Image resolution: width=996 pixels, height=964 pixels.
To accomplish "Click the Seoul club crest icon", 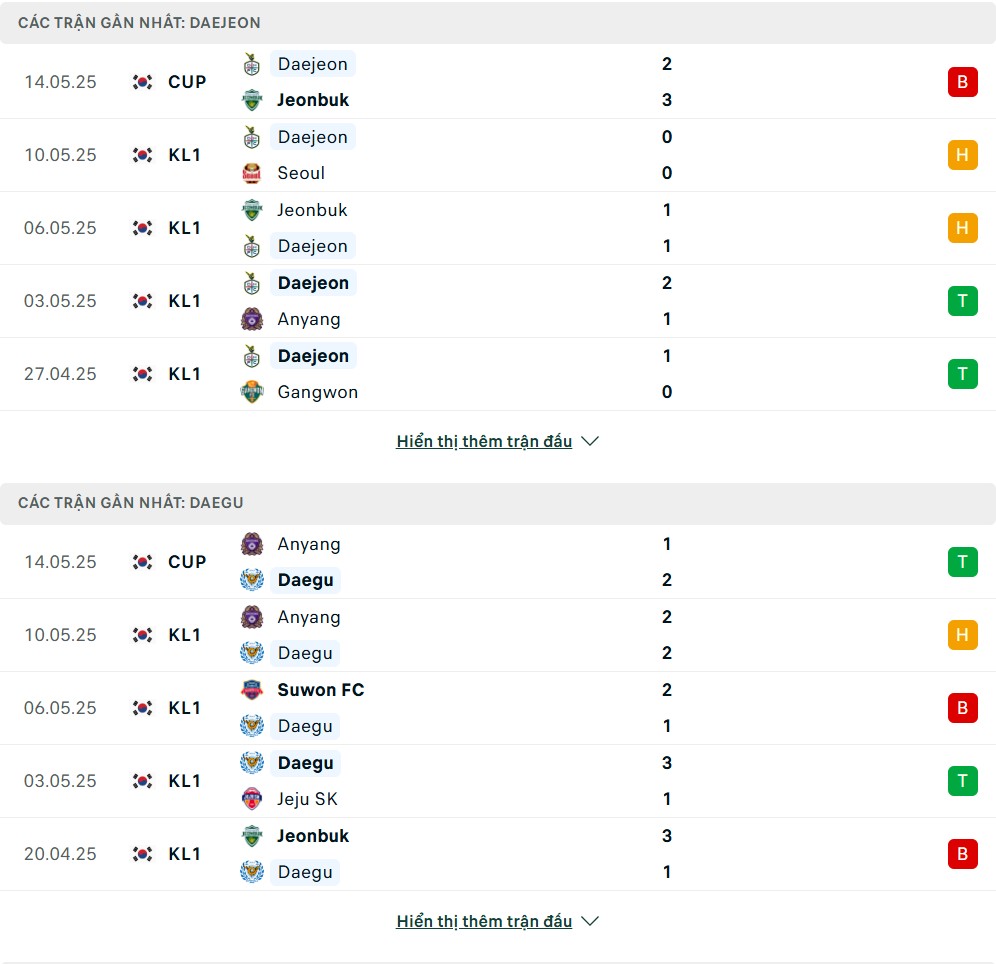I will pos(252,173).
